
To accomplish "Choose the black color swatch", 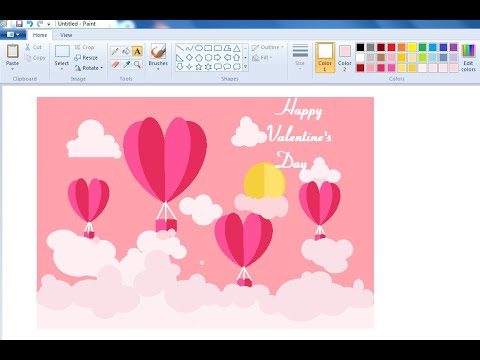I will [360, 47].
